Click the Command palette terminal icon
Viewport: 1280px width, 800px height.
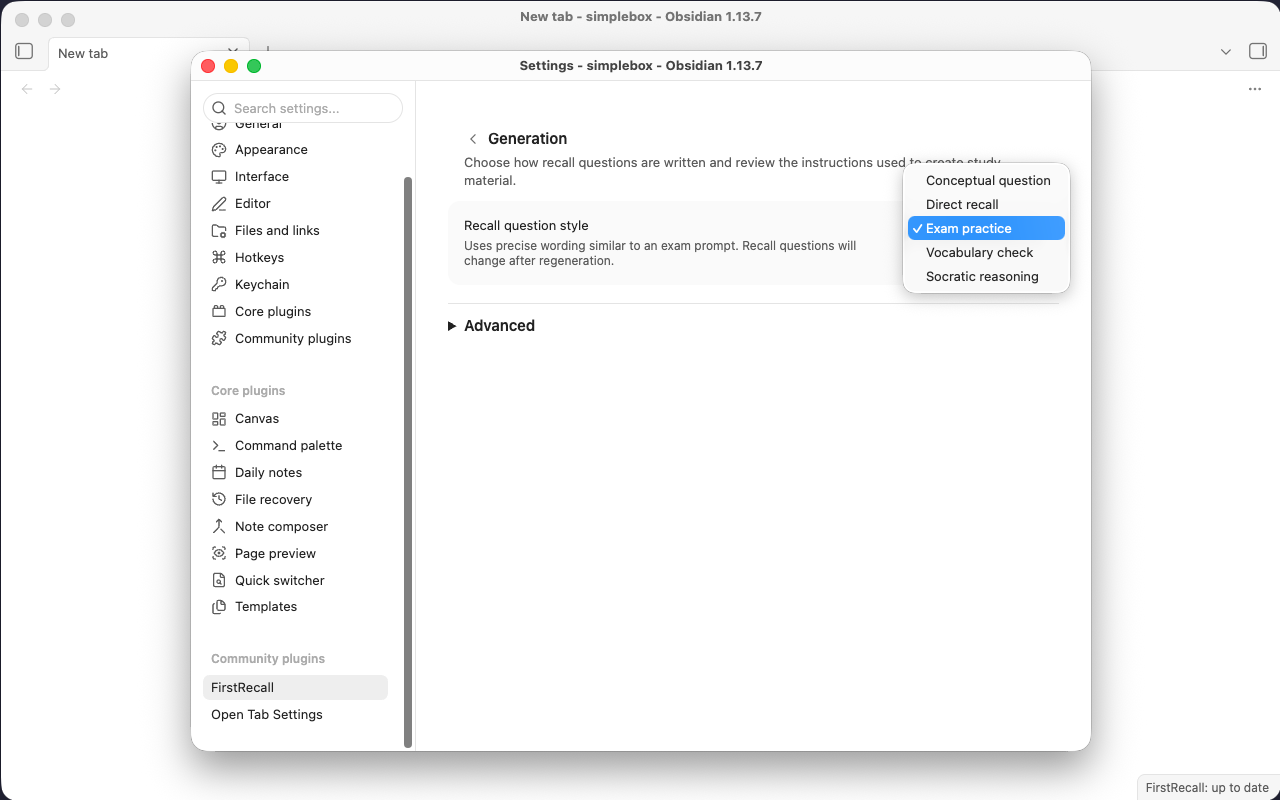[x=219, y=446]
